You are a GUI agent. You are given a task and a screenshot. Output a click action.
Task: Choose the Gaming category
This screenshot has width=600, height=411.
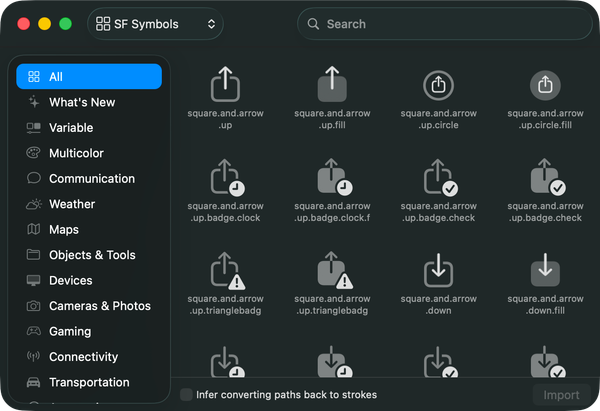tap(89, 331)
